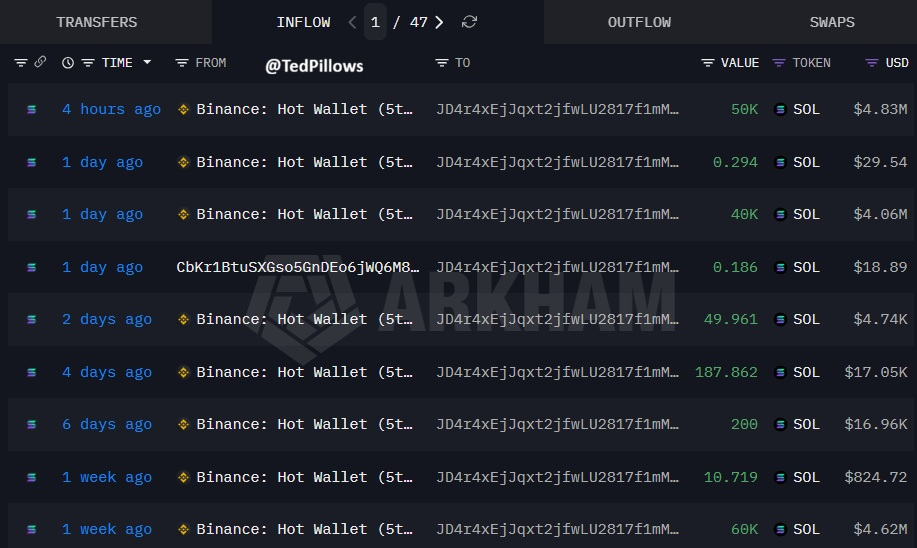Open recipient address in the $16.96K row

pyautogui.click(x=557, y=424)
